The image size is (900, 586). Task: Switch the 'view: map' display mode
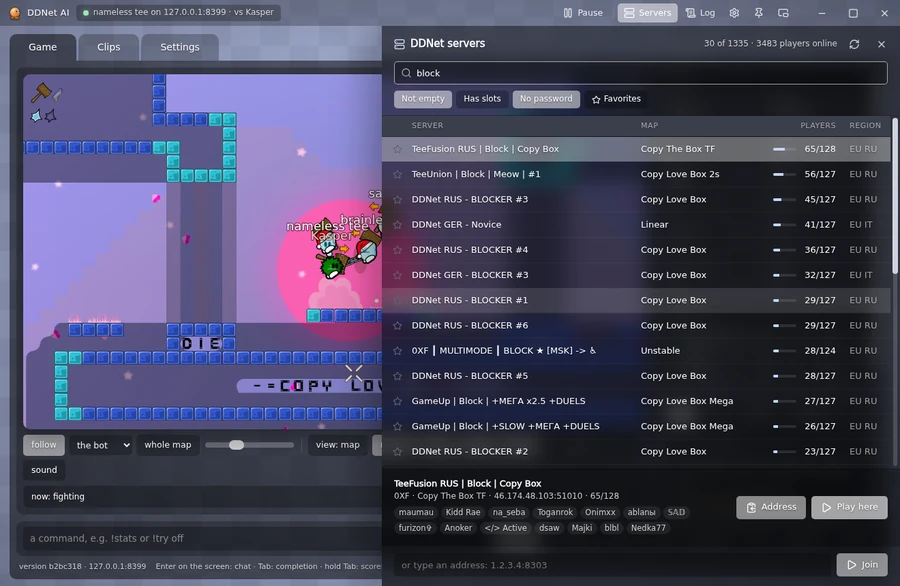[x=338, y=445]
